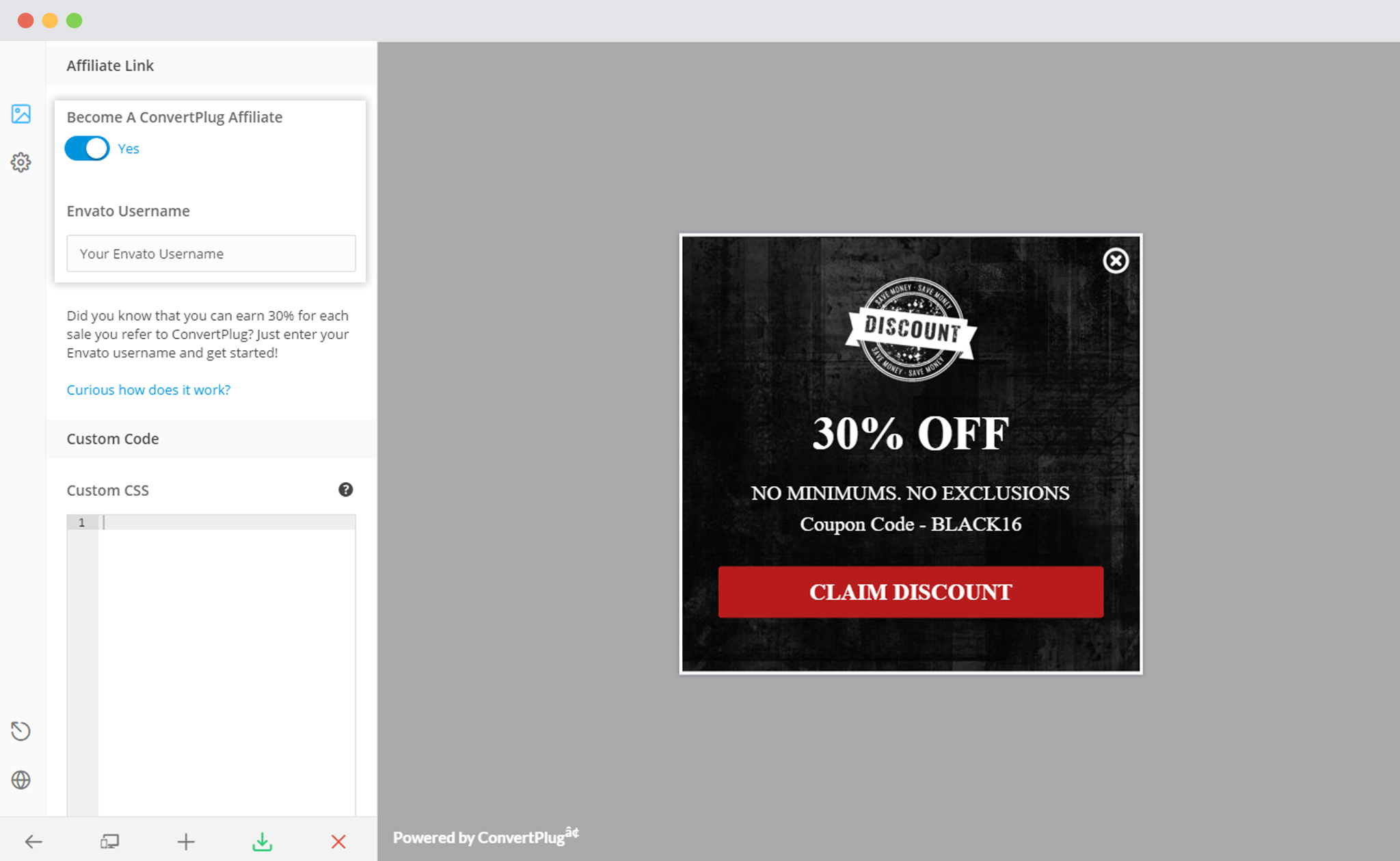The width and height of the screenshot is (1400, 861).
Task: Click the Custom Code menu section header
Action: pyautogui.click(x=114, y=438)
